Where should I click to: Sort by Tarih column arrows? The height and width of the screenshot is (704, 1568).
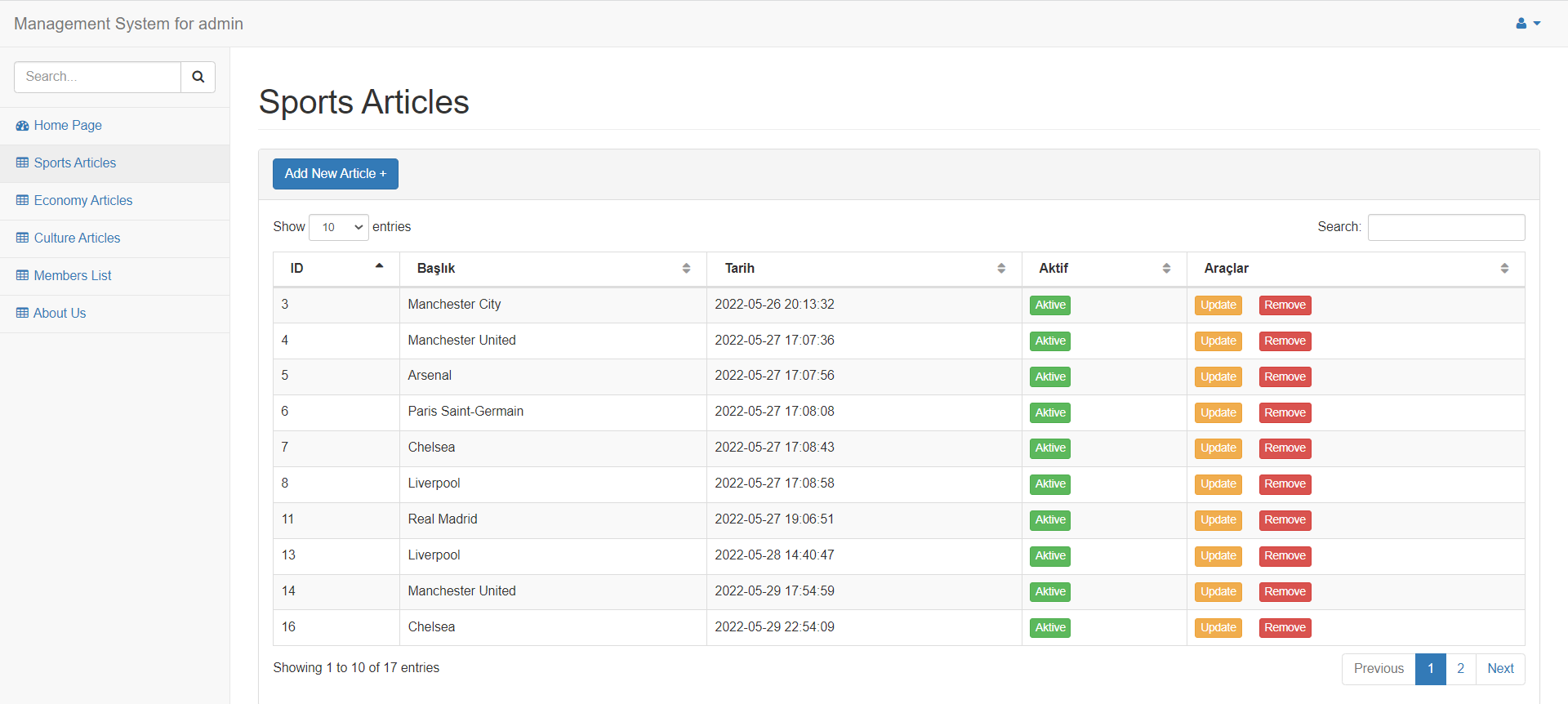[1001, 269]
